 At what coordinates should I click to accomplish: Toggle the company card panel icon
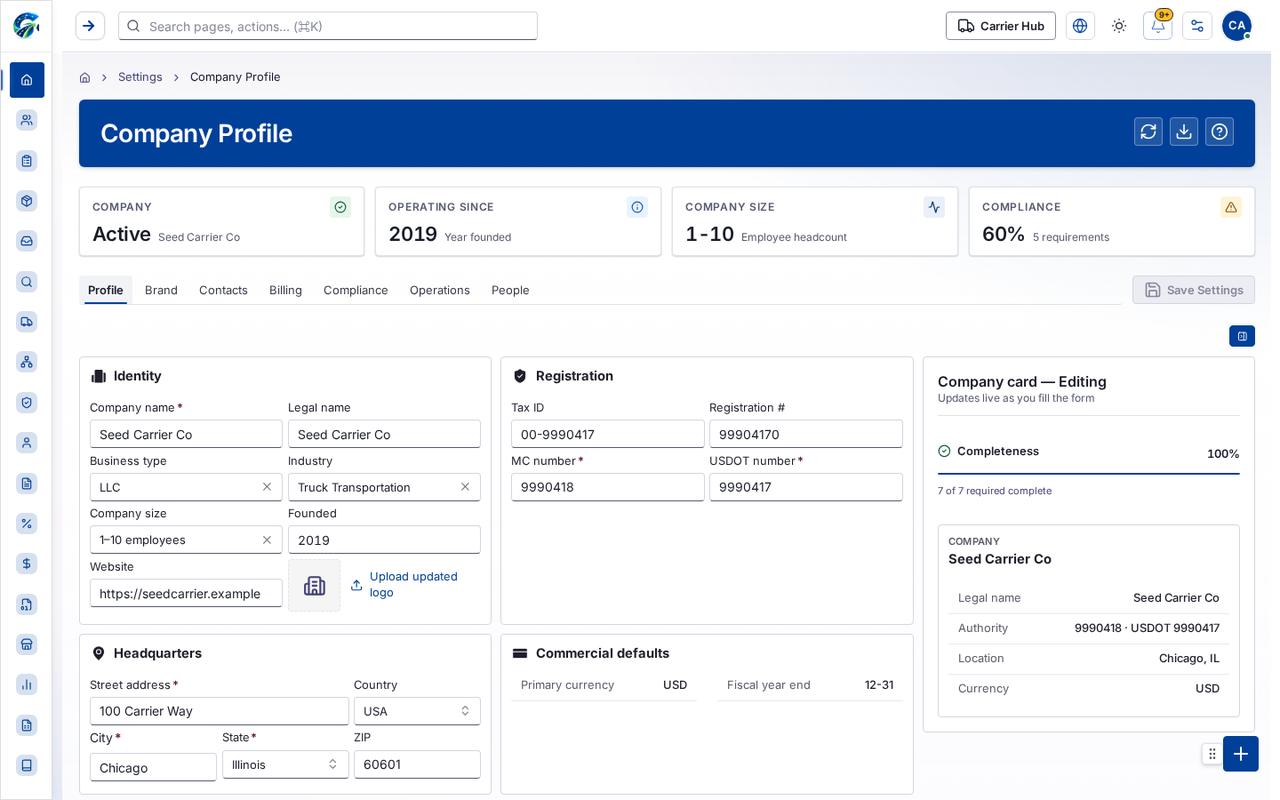coord(1242,336)
